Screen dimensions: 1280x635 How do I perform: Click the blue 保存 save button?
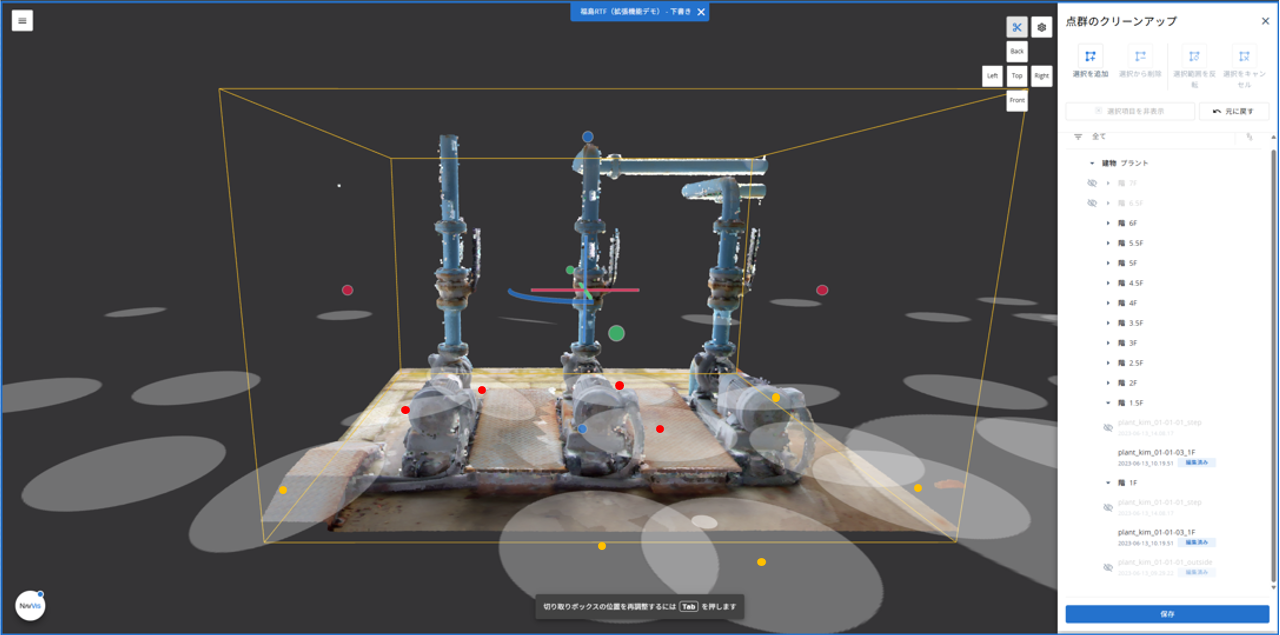pyautogui.click(x=1167, y=614)
